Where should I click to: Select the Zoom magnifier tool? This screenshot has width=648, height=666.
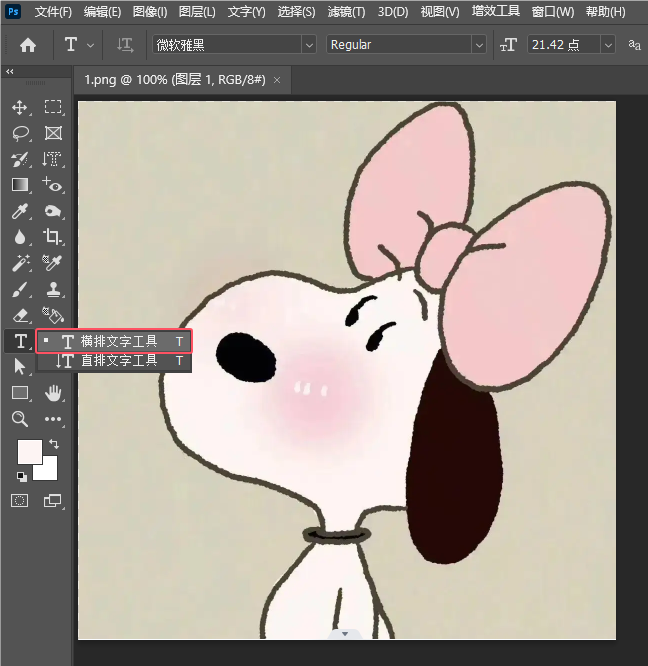[20, 419]
